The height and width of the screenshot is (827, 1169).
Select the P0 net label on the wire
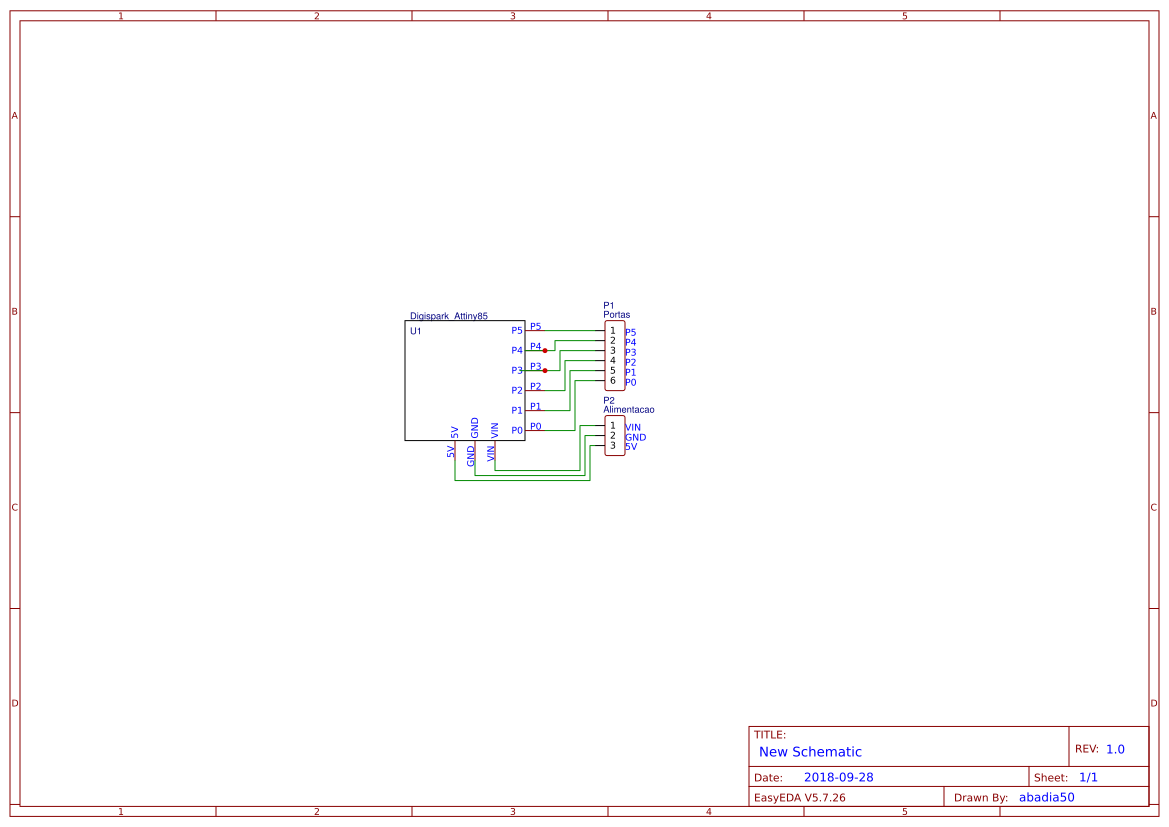534,423
